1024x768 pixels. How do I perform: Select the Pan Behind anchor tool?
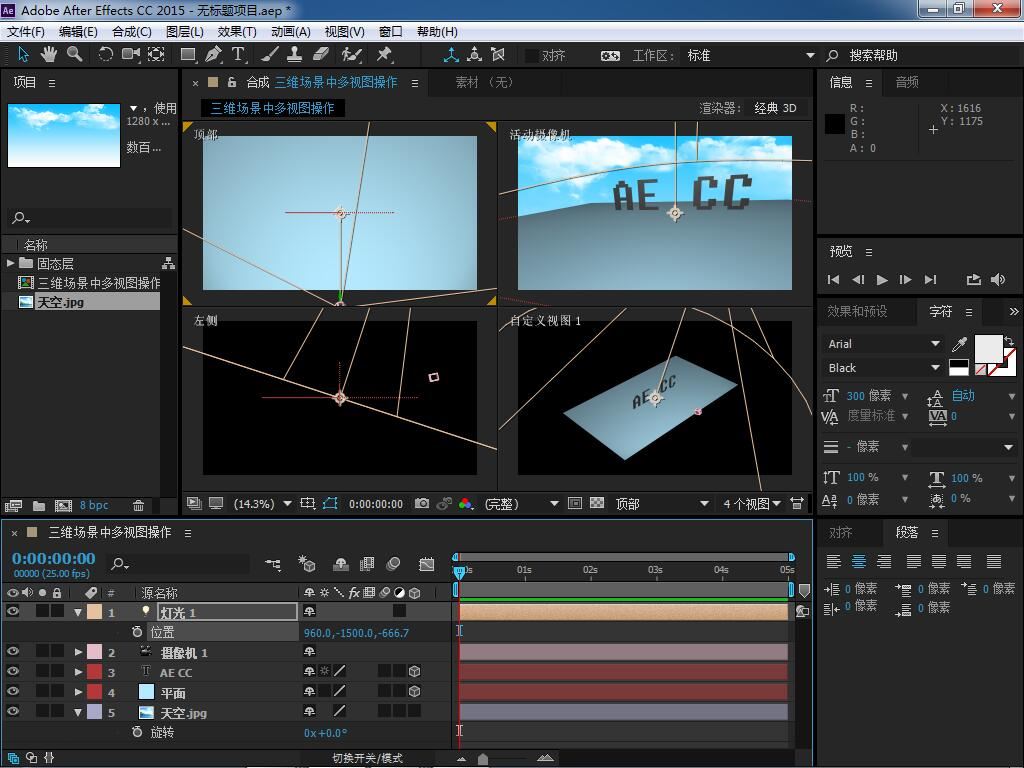[x=156, y=55]
